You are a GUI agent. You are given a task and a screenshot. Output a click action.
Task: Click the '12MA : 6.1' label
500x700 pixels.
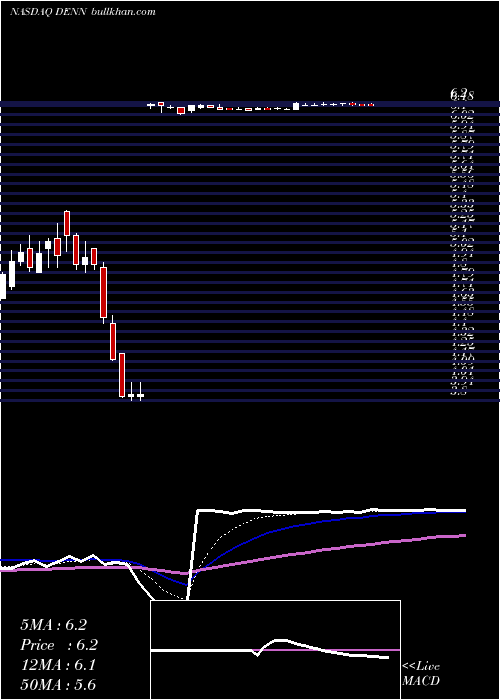[57, 665]
